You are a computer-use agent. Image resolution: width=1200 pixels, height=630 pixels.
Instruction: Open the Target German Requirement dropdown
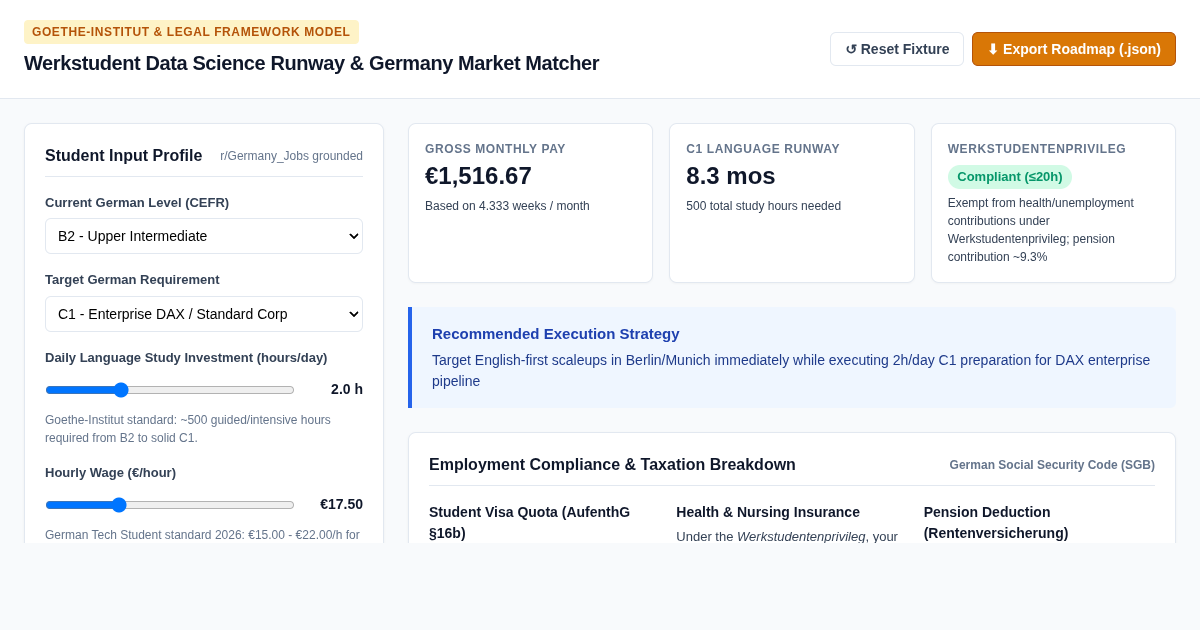pyautogui.click(x=204, y=314)
